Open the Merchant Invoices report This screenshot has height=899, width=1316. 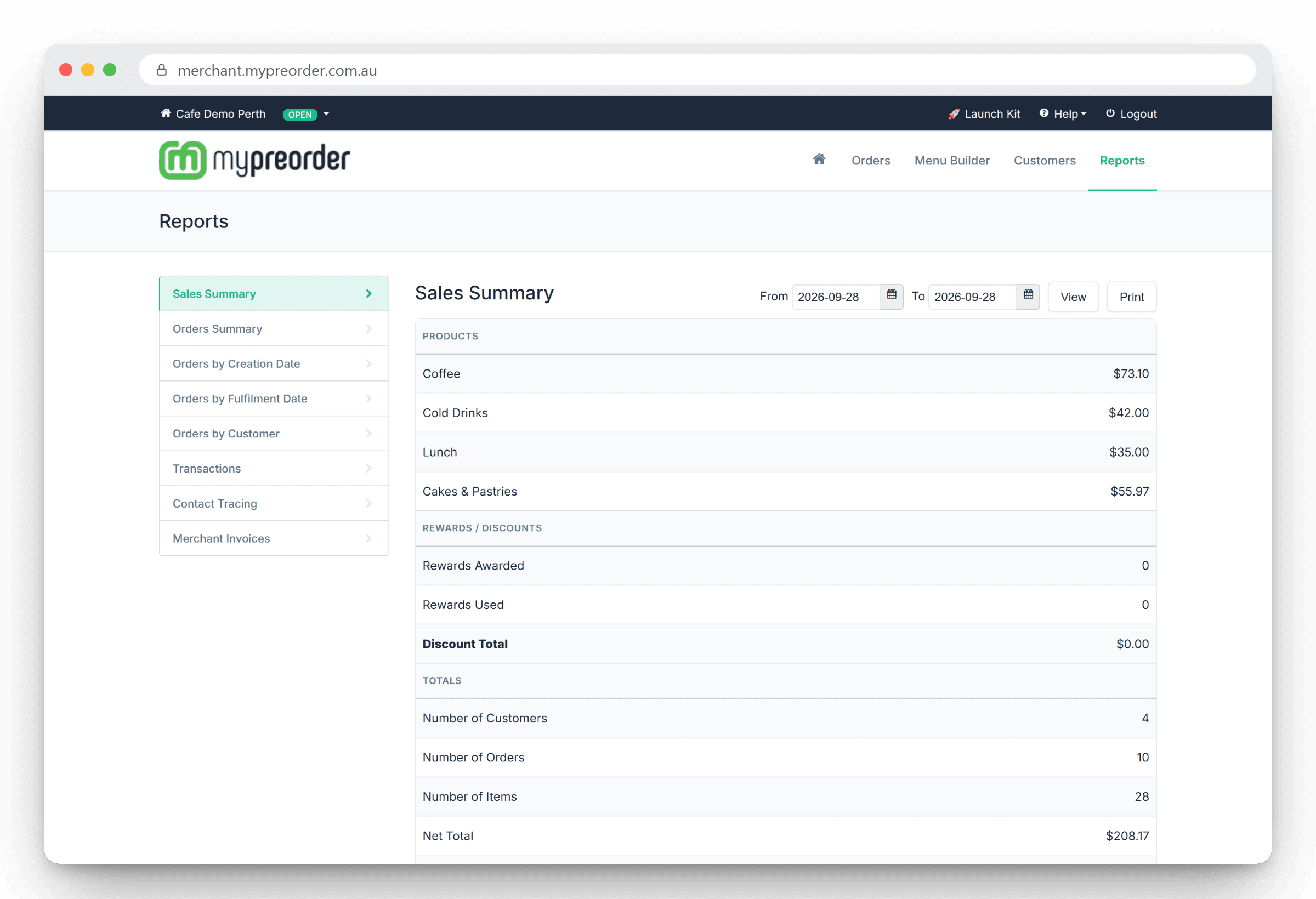pos(274,538)
